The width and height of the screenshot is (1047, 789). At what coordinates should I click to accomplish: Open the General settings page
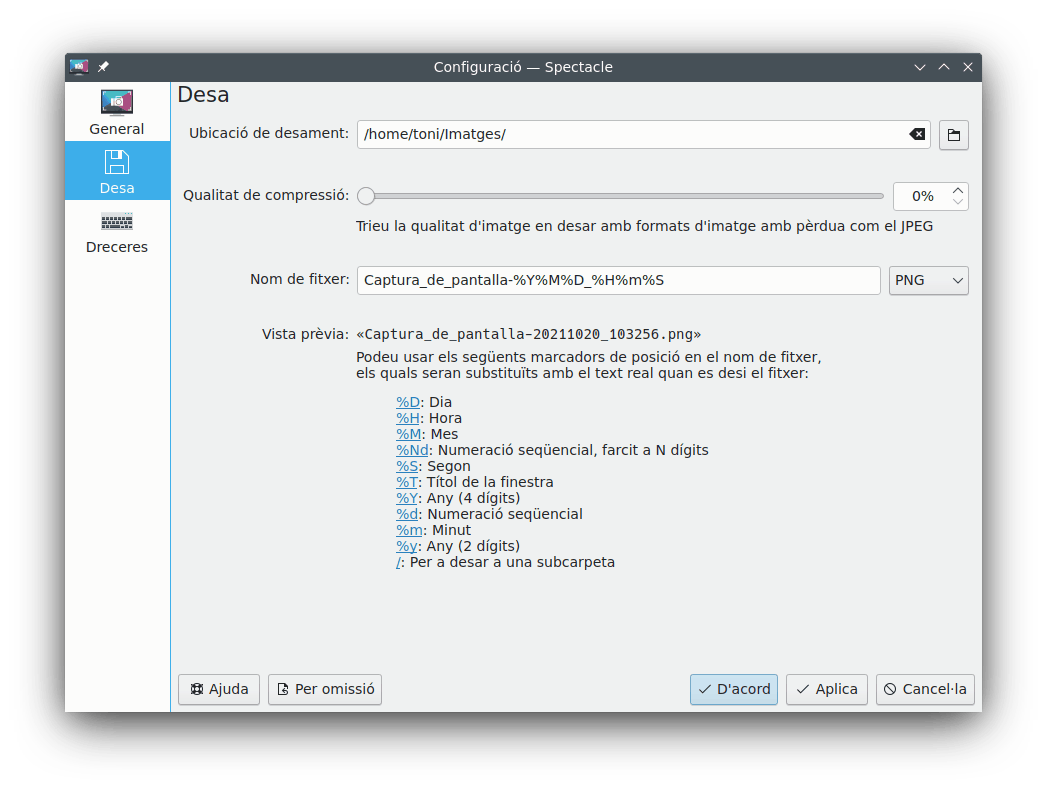pos(117,113)
